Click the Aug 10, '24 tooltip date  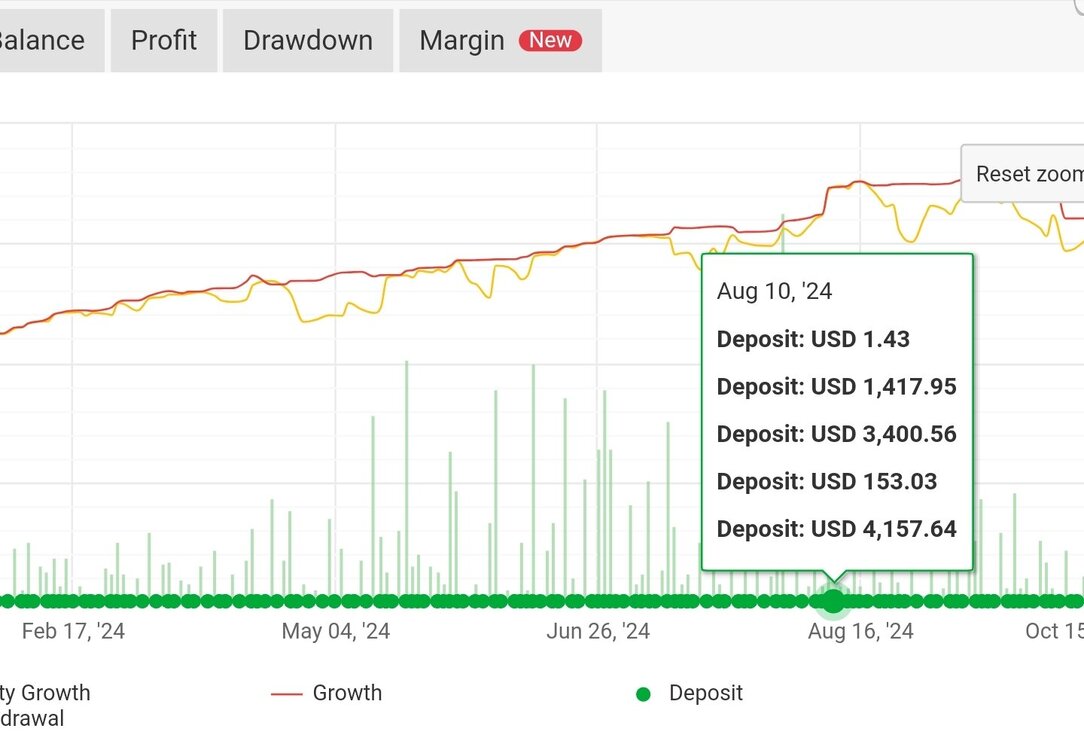(774, 291)
